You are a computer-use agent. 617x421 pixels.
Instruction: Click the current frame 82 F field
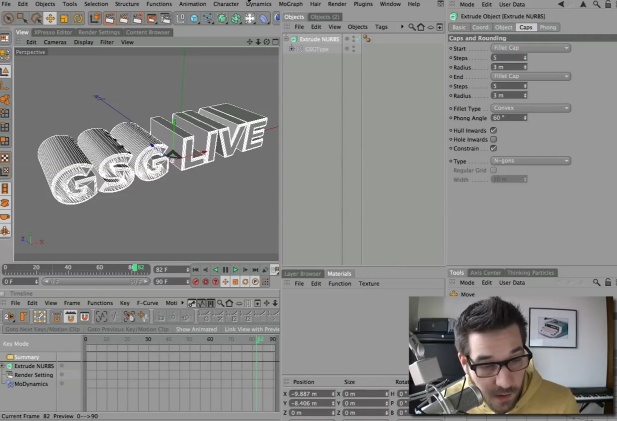172,270
